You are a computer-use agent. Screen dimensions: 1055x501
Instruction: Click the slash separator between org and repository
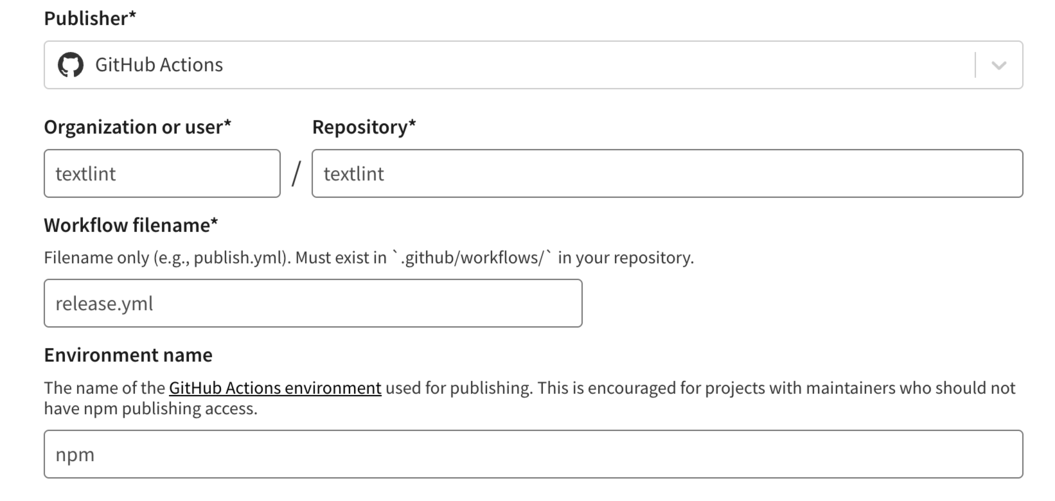pyautogui.click(x=296, y=174)
